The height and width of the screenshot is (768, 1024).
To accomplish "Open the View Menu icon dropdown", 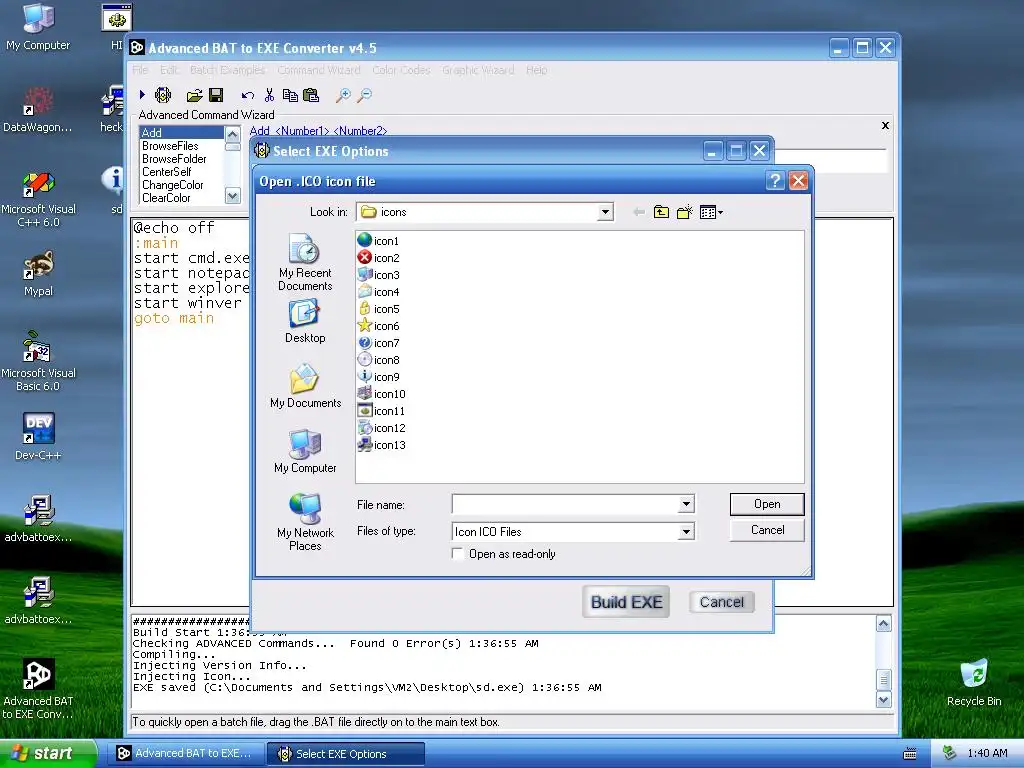I will pyautogui.click(x=711, y=212).
